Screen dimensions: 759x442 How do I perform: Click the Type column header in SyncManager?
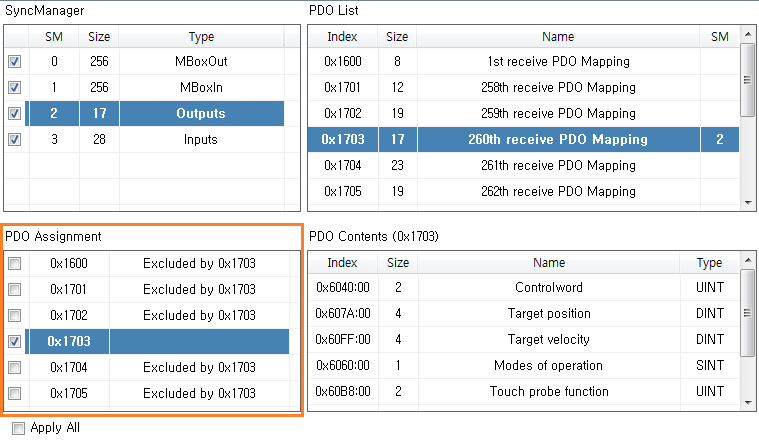pyautogui.click(x=201, y=37)
